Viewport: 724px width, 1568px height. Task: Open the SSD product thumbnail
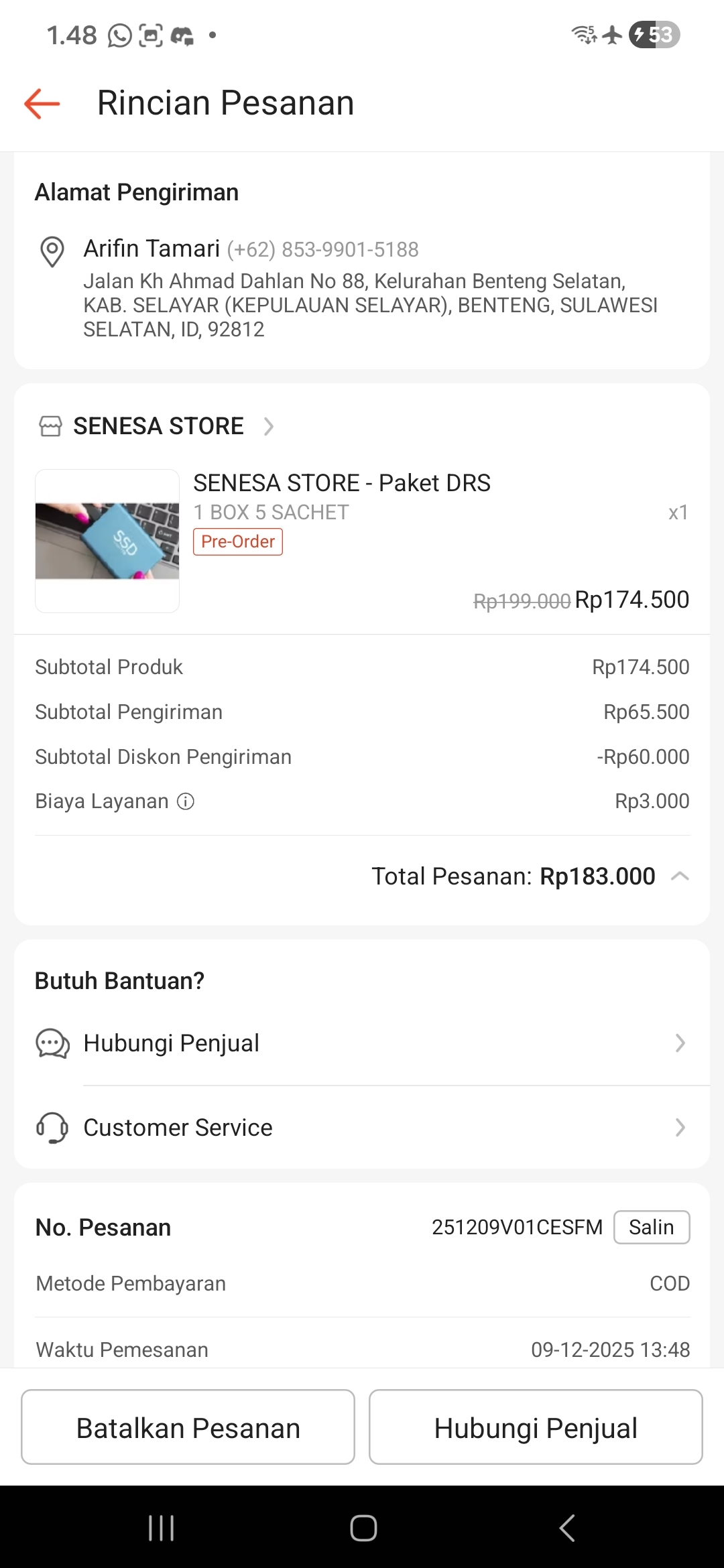[107, 541]
